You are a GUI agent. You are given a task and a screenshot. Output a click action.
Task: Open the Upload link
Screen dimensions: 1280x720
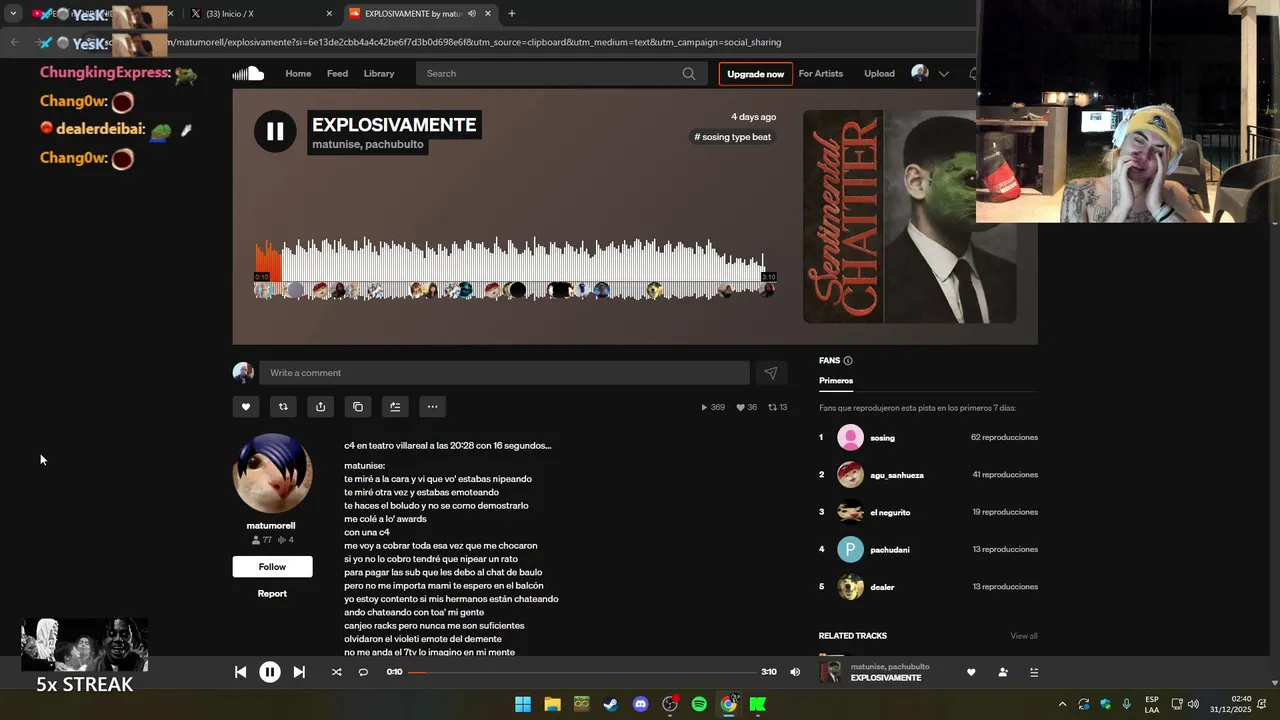click(x=879, y=73)
